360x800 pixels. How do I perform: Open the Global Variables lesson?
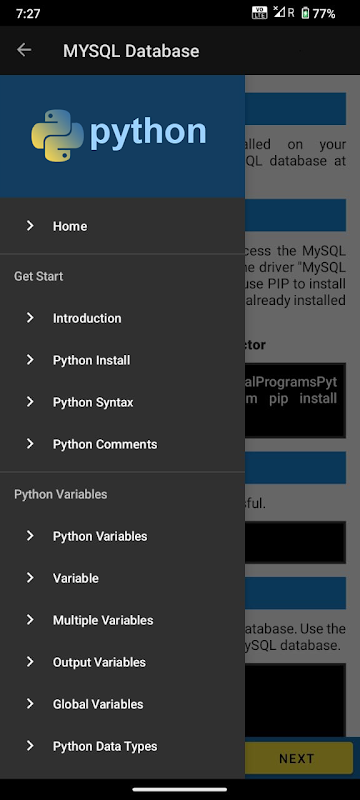click(122, 704)
